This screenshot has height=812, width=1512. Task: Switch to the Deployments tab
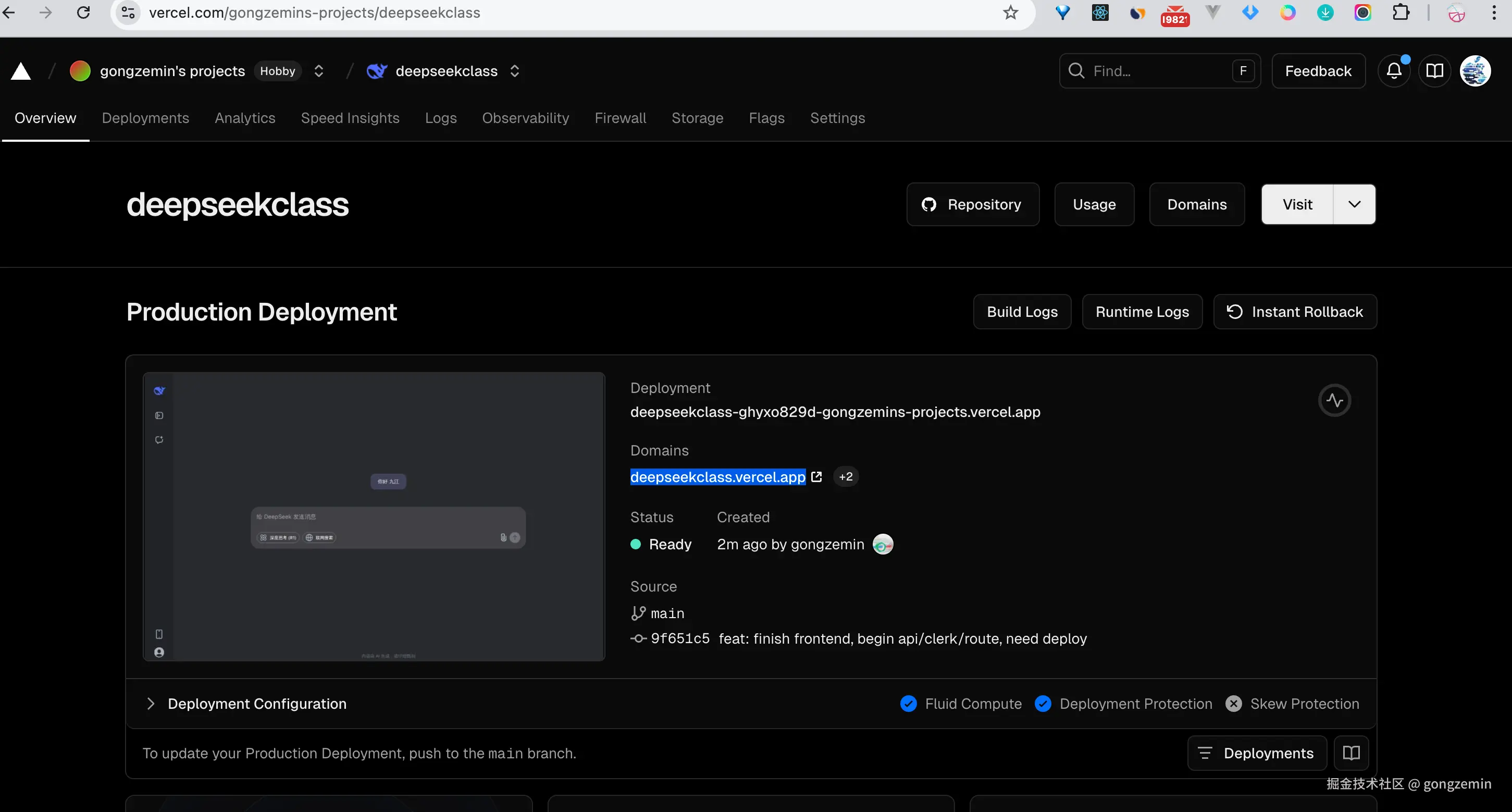[x=145, y=118]
